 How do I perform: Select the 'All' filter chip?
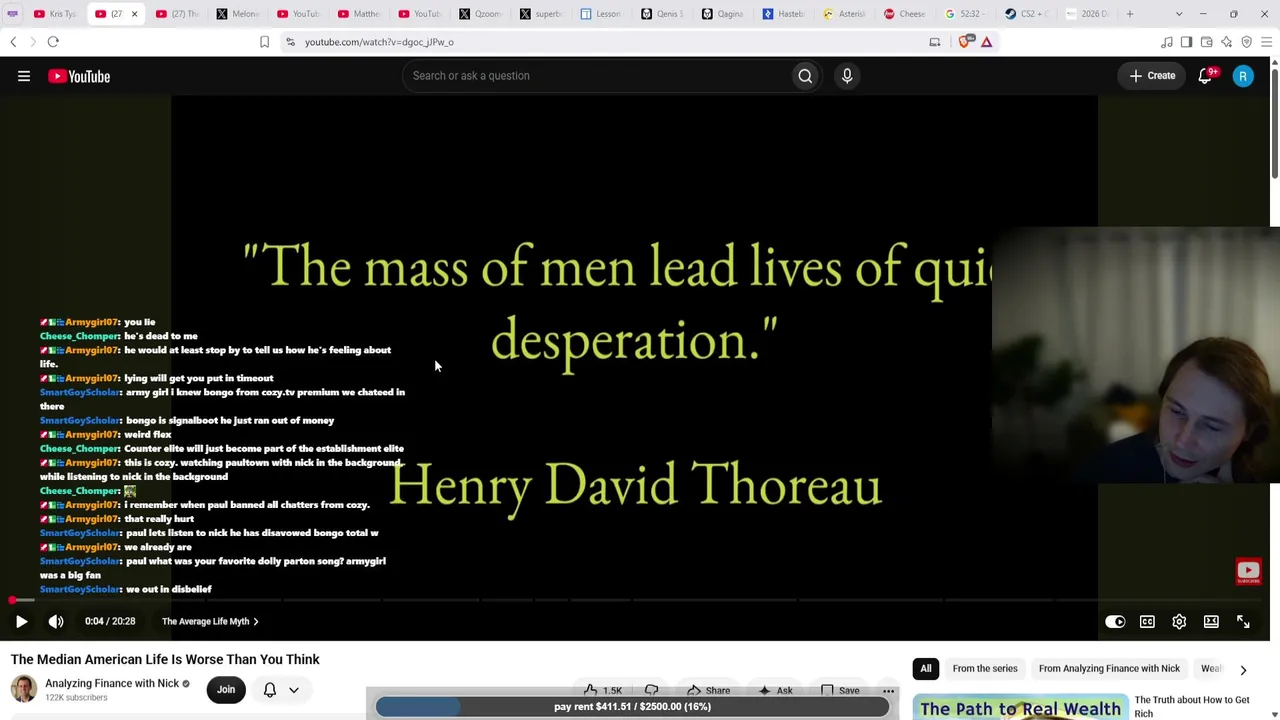926,669
